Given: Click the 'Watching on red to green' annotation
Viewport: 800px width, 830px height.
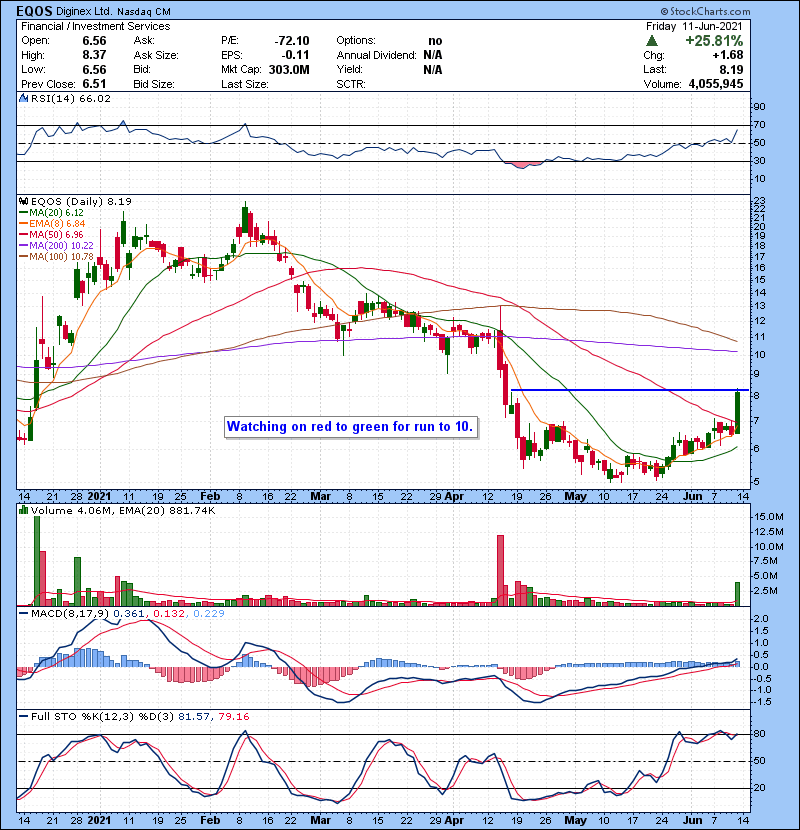Looking at the screenshot, I should tap(351, 427).
